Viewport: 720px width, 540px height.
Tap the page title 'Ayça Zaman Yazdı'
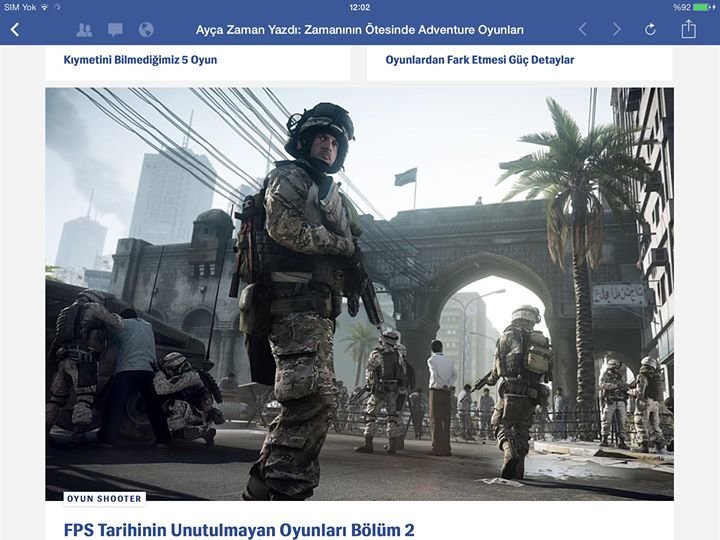point(359,30)
